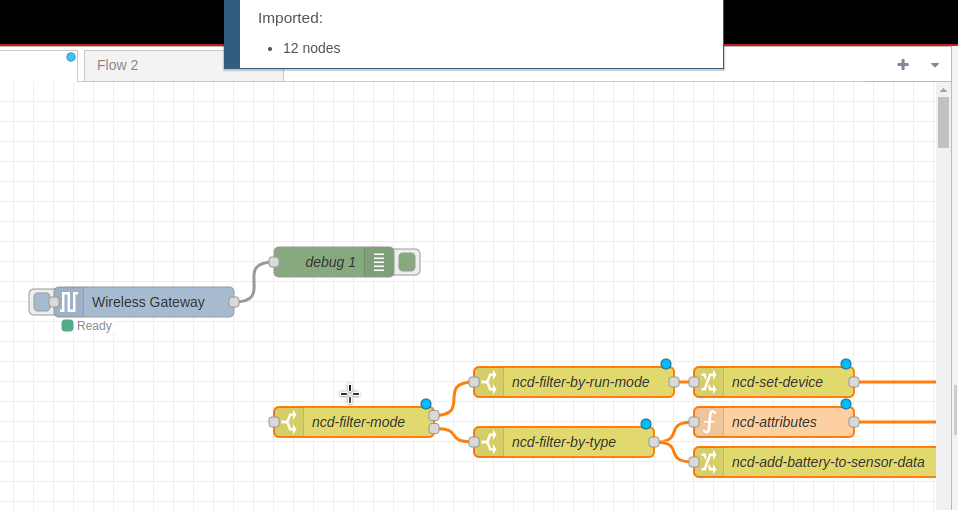Add a new flow tab
958x510 pixels.
903,65
